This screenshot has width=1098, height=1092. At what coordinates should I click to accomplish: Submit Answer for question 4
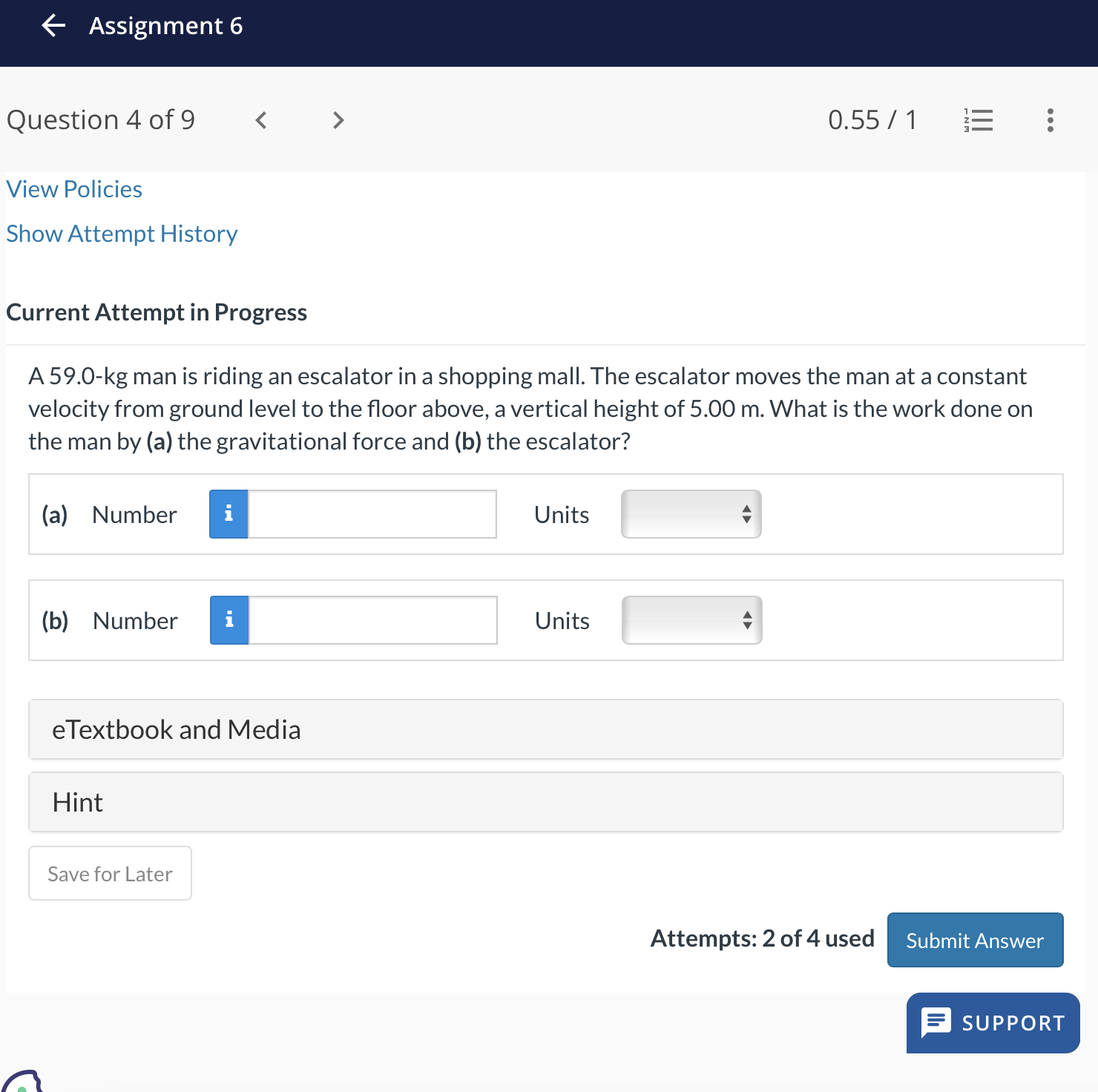coord(974,940)
